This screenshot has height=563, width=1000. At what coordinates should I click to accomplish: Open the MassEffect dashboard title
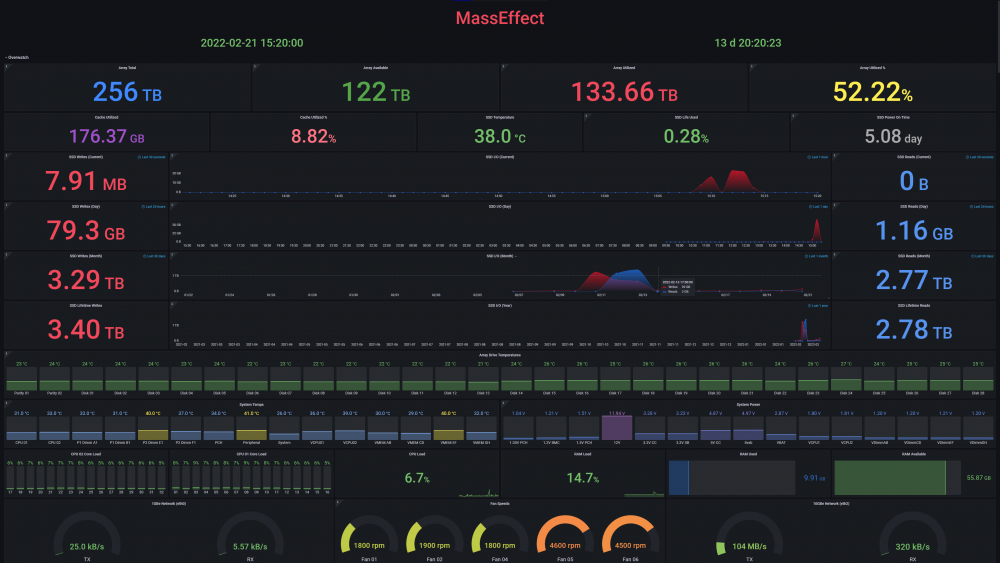tap(500, 18)
